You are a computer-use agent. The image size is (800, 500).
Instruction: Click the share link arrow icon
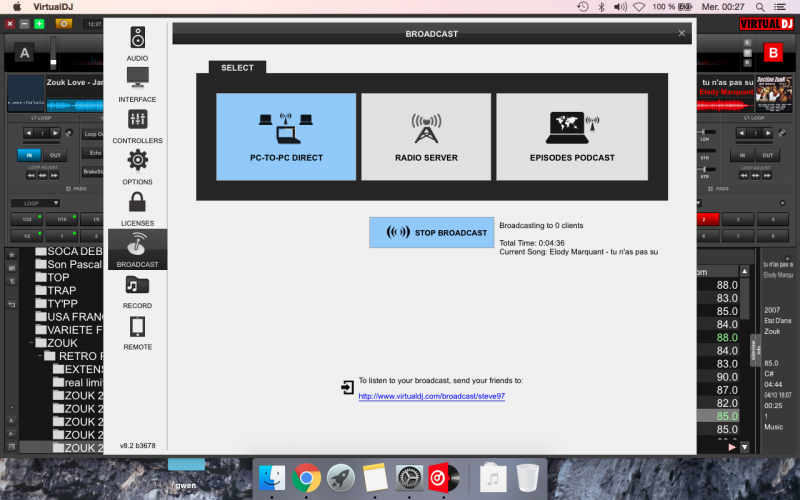click(x=347, y=388)
